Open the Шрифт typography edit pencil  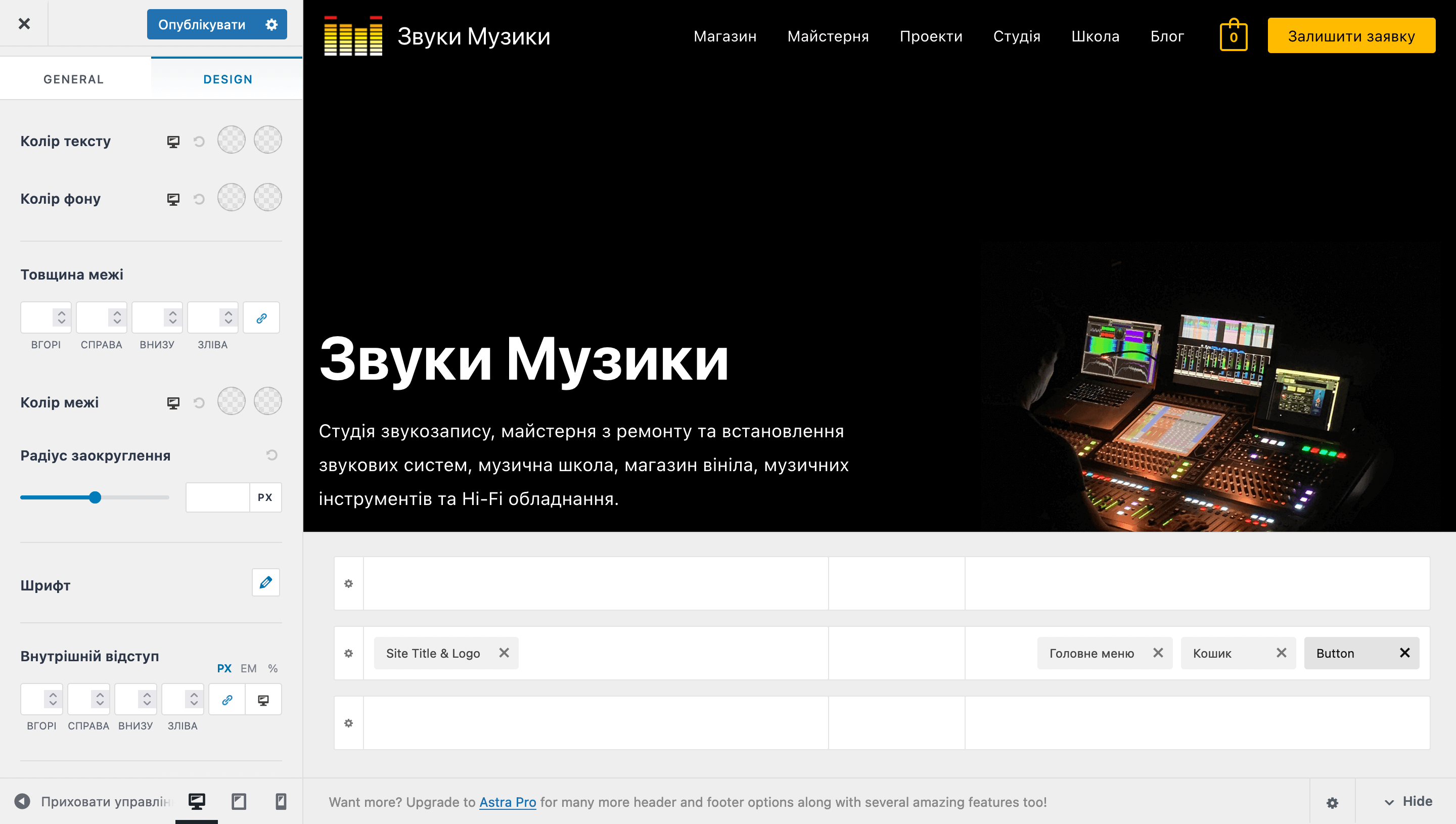tap(265, 582)
